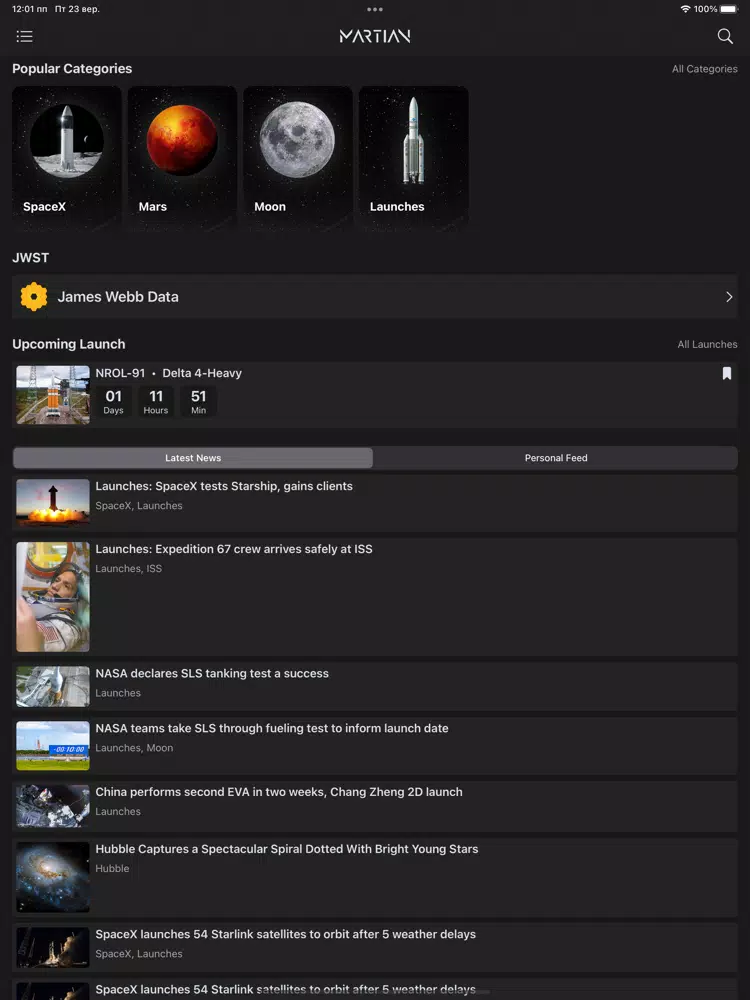Tap the battery indicator icon
Viewport: 750px width, 1000px height.
point(730,9)
